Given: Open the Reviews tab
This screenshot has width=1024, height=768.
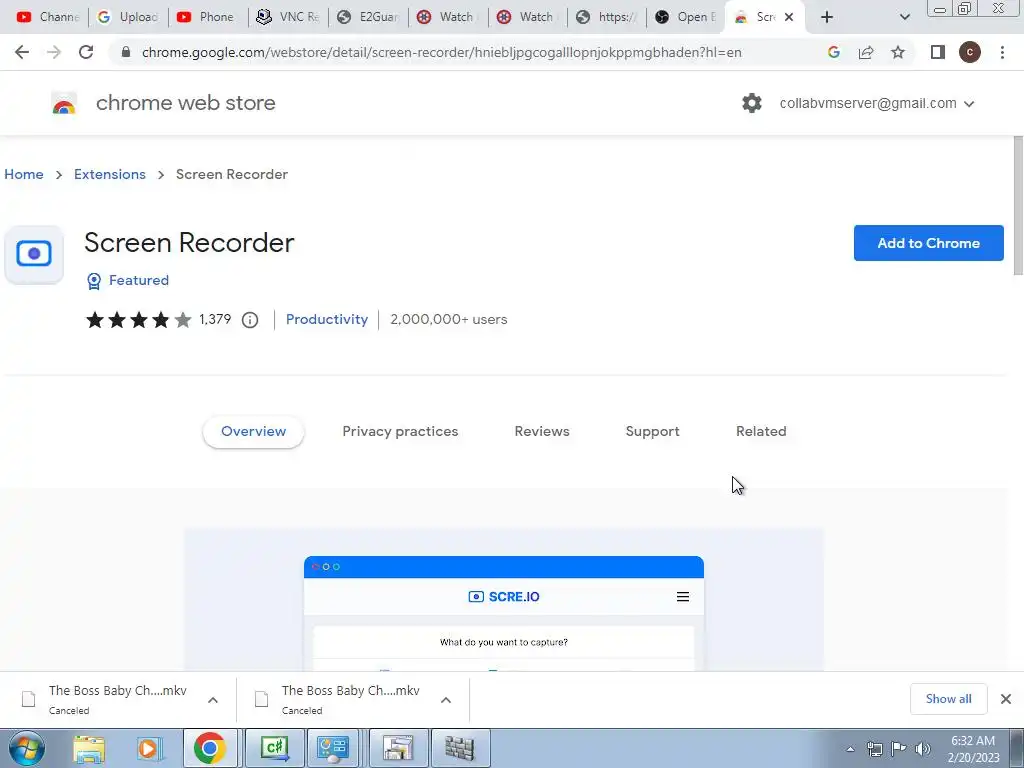Looking at the screenshot, I should [542, 432].
